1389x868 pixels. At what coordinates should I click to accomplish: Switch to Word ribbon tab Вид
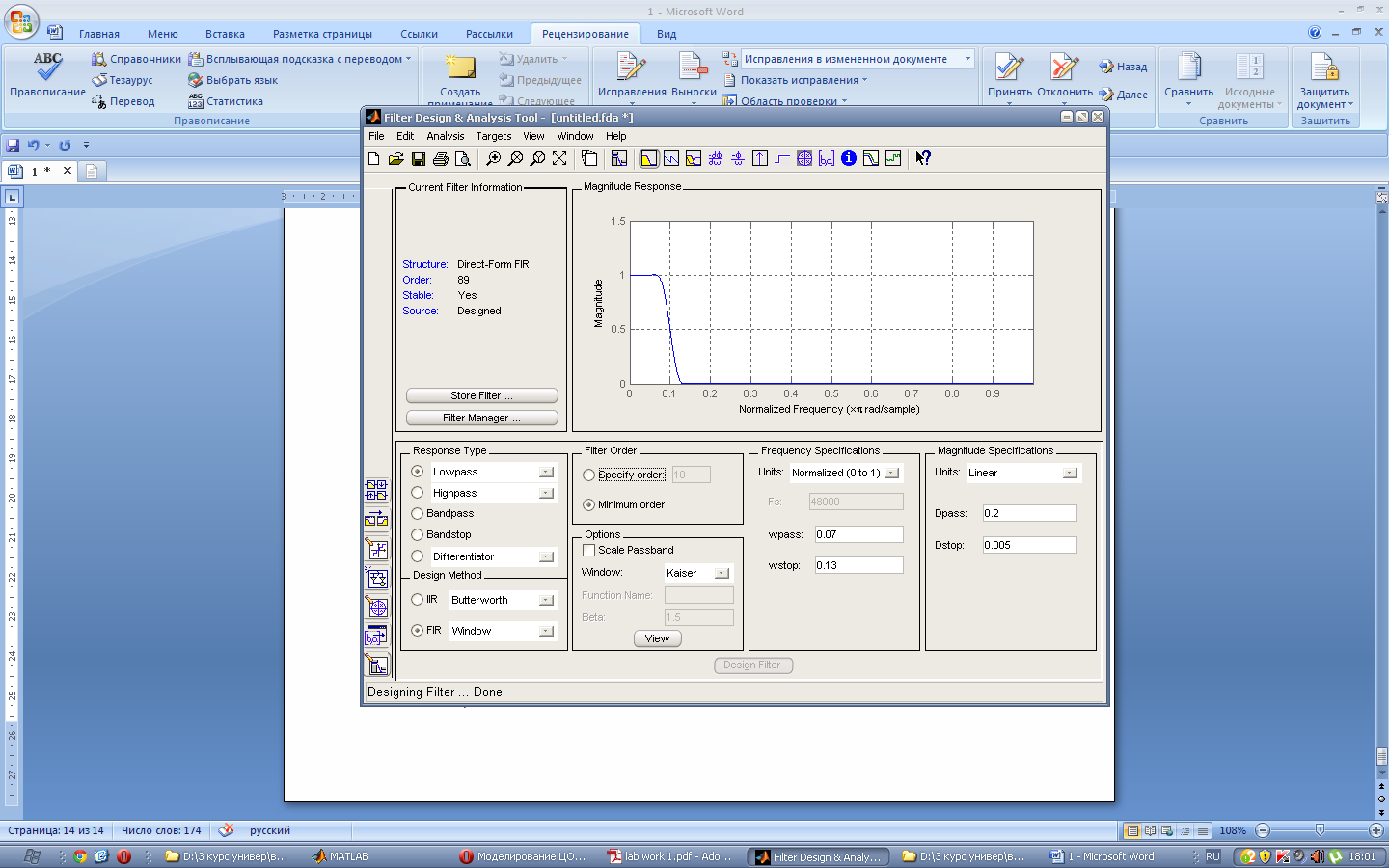pyautogui.click(x=667, y=34)
